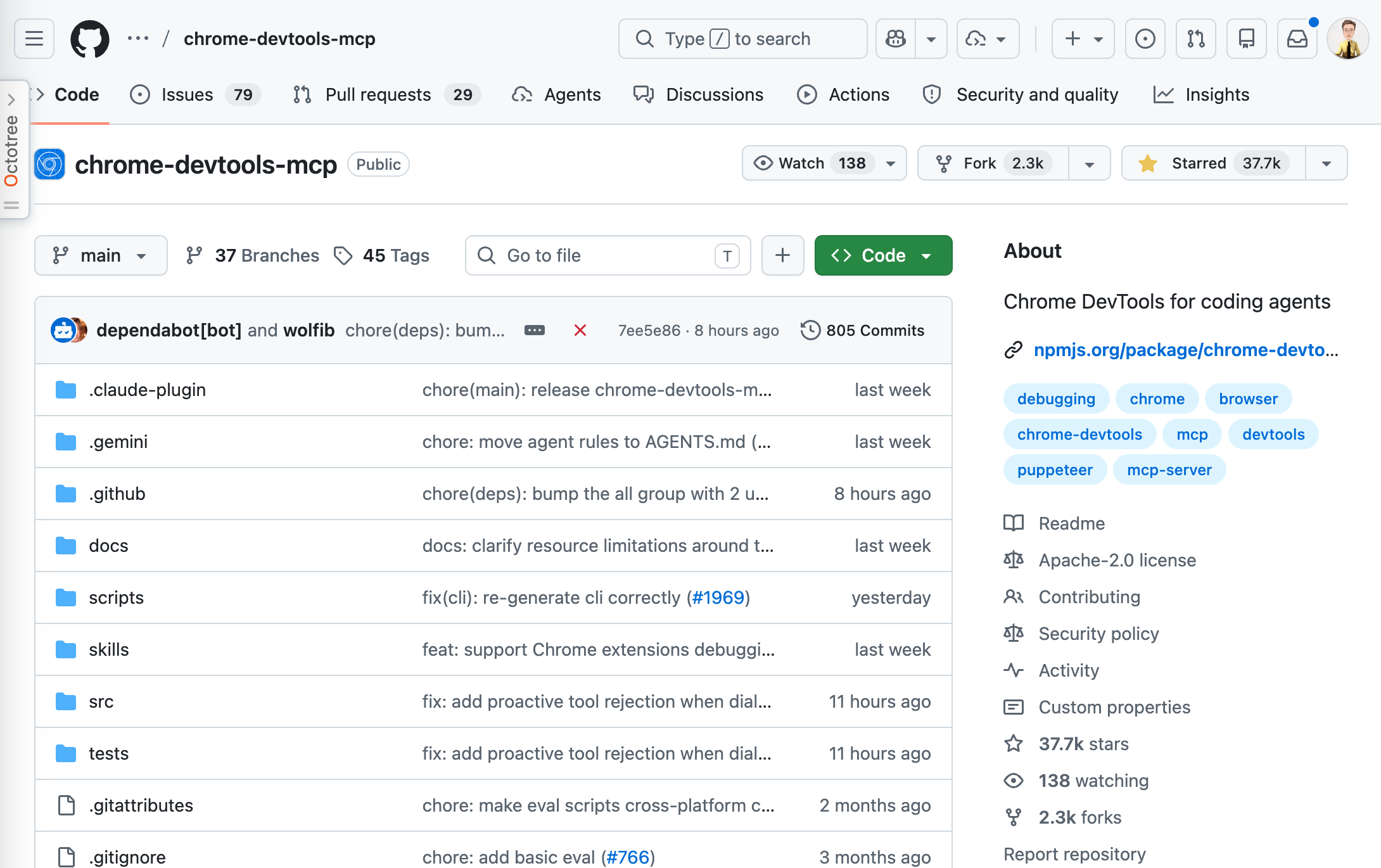Viewport: 1381px width, 868px height.
Task: Select the mcp-server topic tag
Action: (x=1169, y=469)
